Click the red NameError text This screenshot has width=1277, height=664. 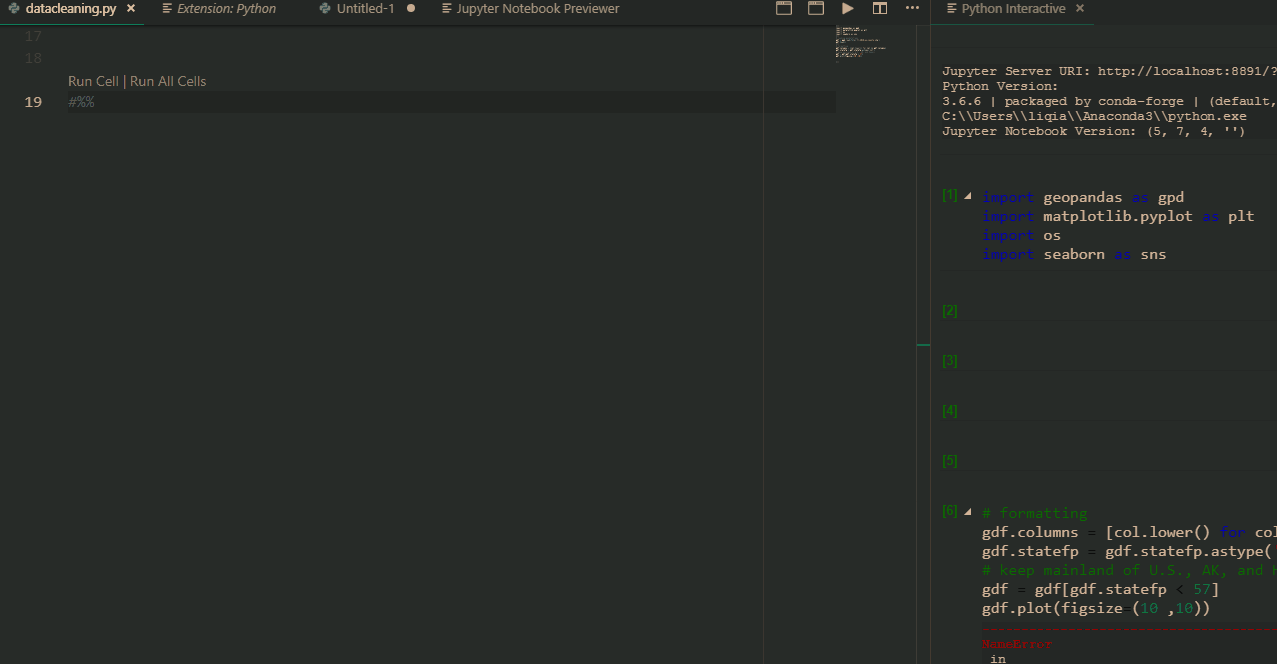pos(1017,644)
